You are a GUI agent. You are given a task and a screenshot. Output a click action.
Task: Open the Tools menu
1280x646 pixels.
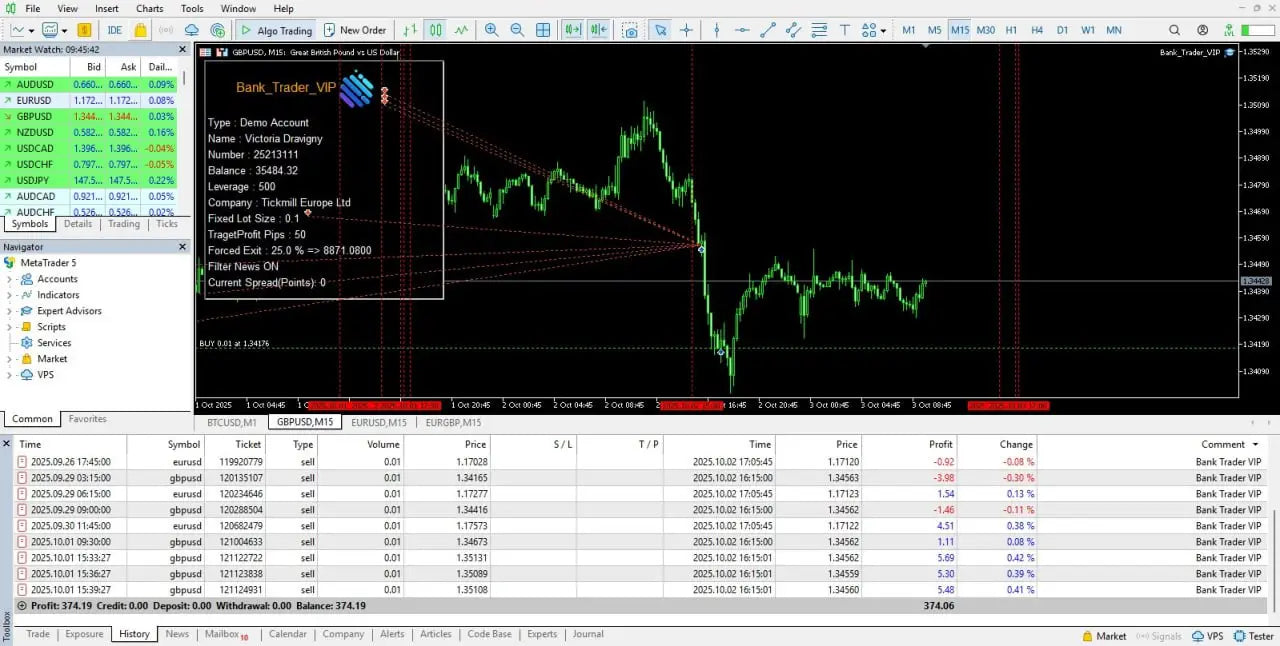192,8
